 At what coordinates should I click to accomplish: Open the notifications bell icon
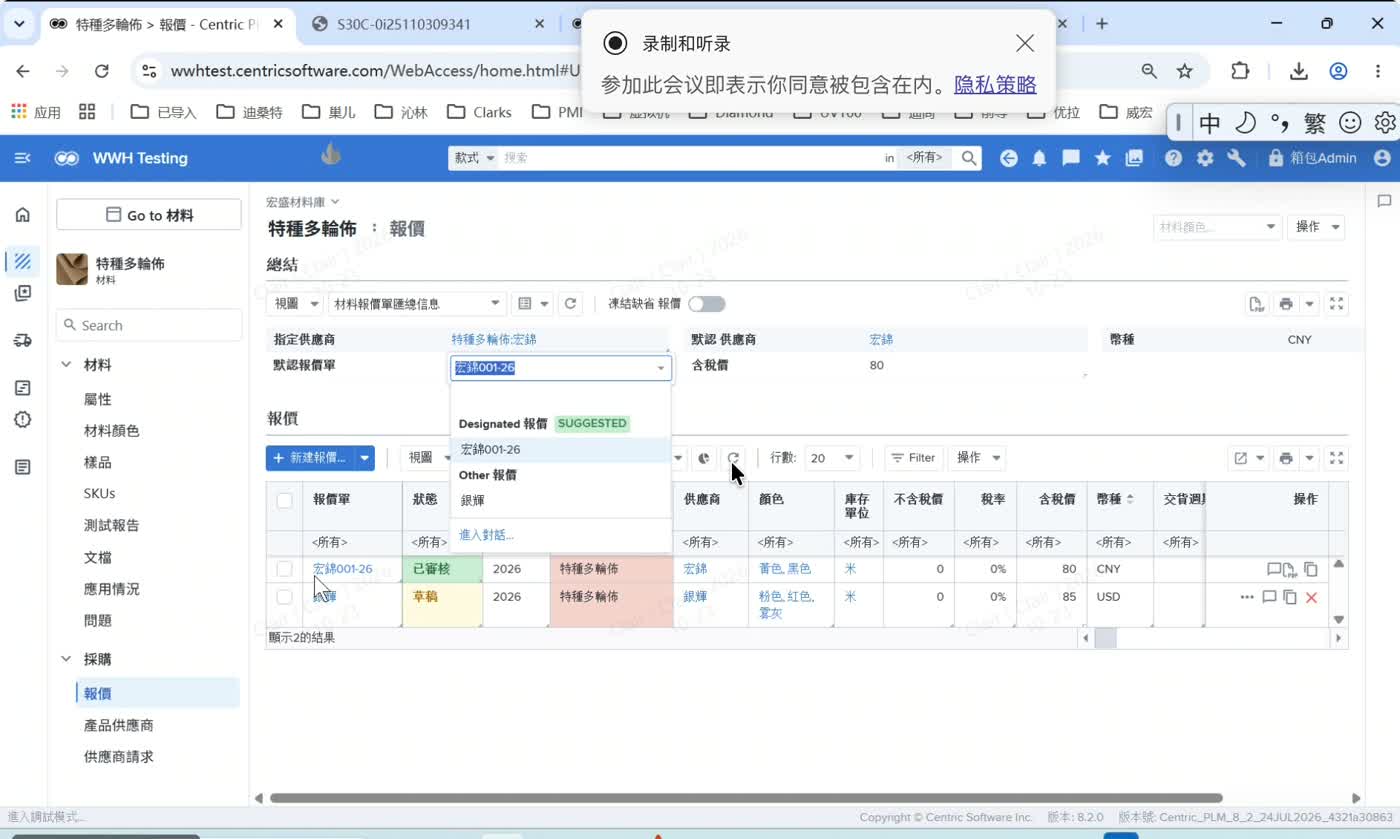click(x=1040, y=158)
